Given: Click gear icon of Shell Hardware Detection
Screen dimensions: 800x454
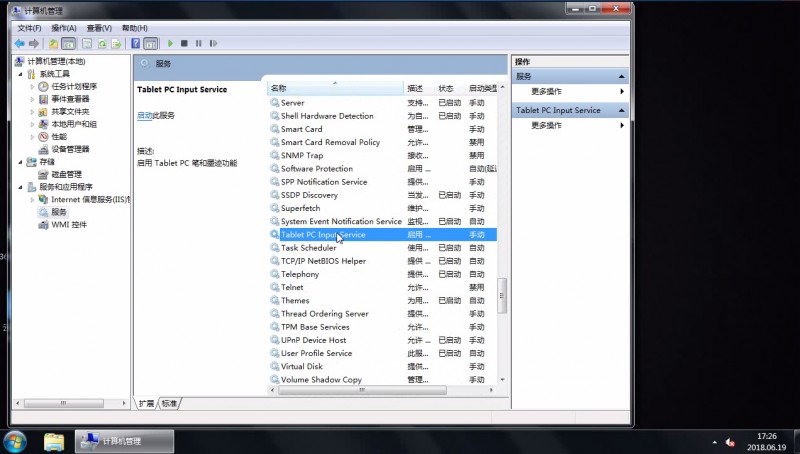Looking at the screenshot, I should point(274,116).
